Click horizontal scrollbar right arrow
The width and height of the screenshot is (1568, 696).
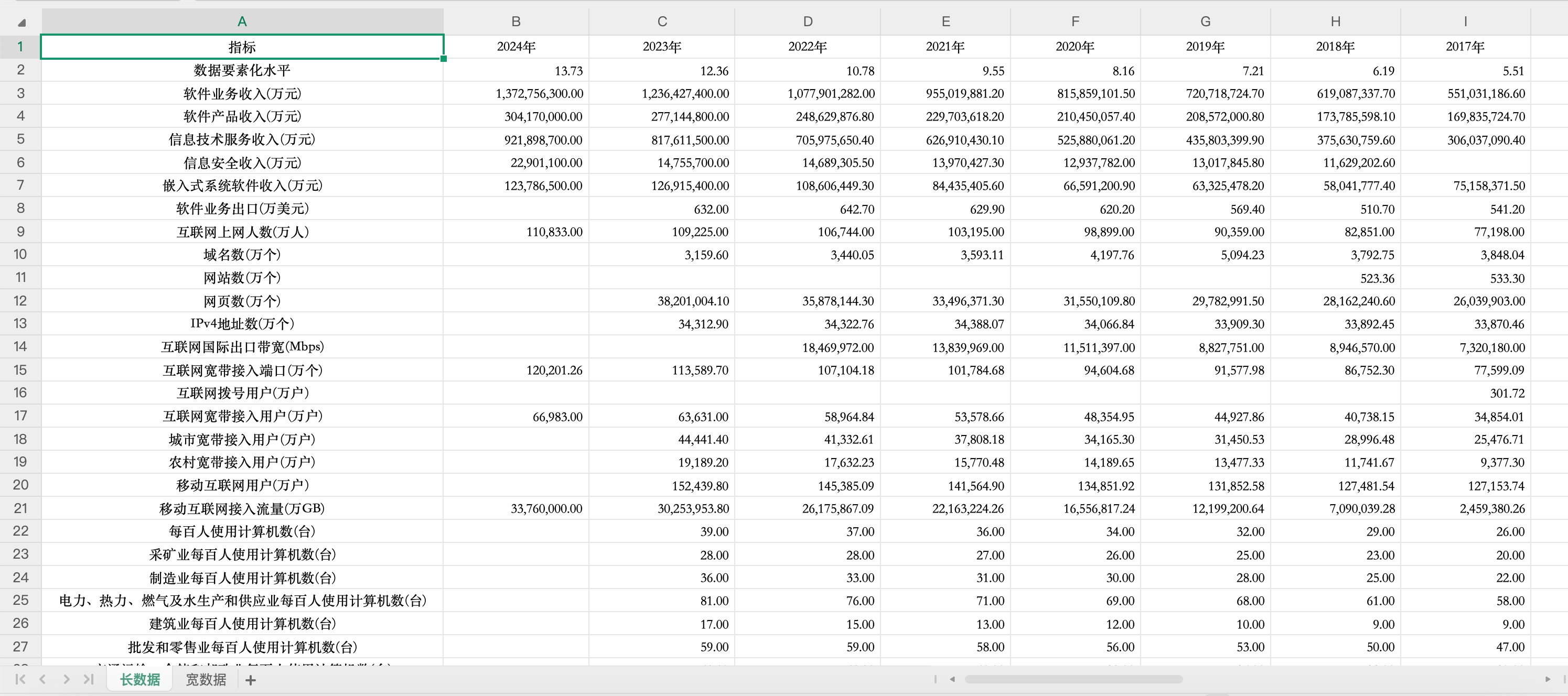coord(1548,679)
